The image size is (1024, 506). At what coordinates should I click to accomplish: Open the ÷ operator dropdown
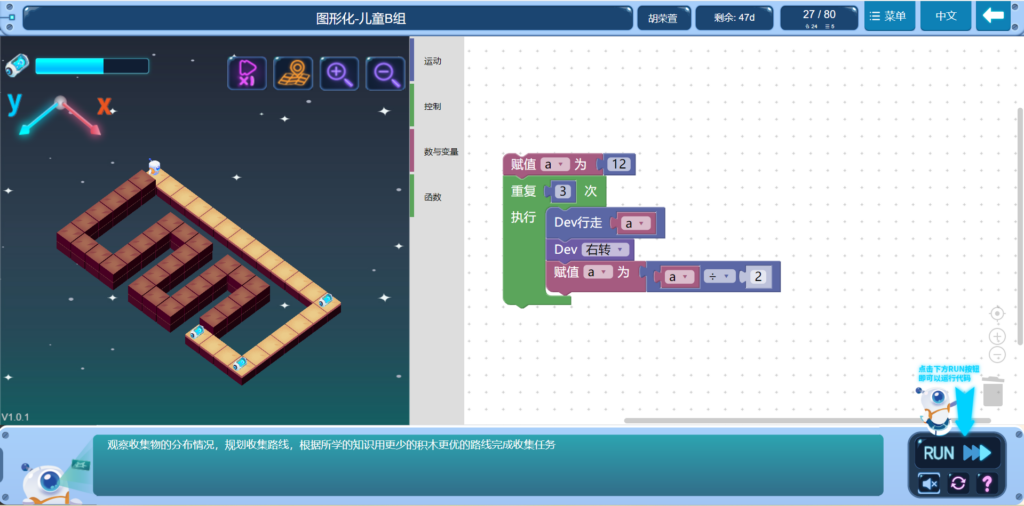720,276
